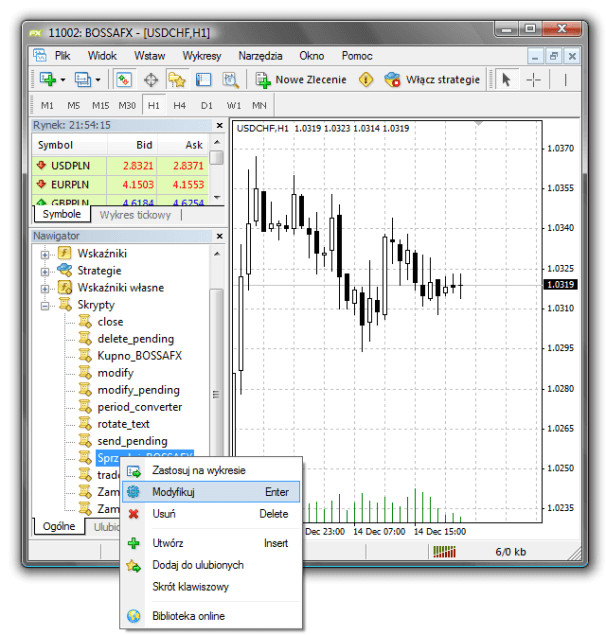606x635 pixels.
Task: Select the USDPLN symbol row
Action: click(120, 166)
